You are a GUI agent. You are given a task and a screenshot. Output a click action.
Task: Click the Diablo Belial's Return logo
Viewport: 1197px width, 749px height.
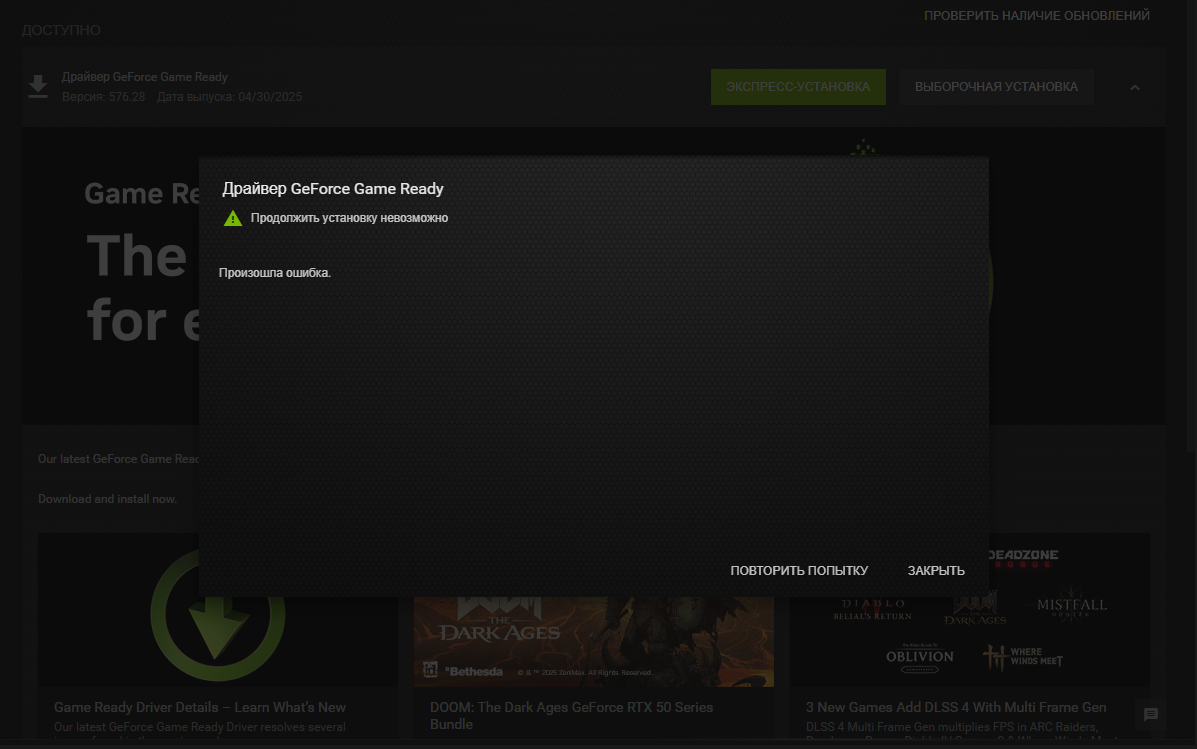[873, 609]
